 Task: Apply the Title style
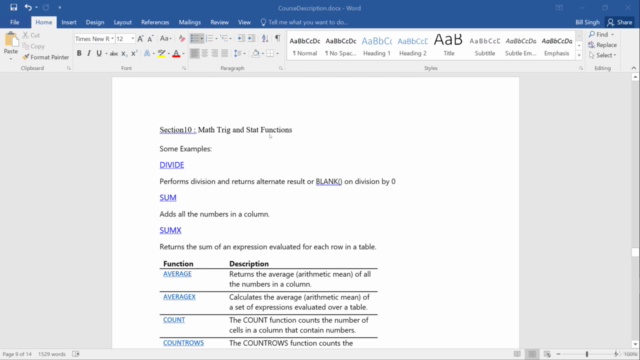(x=448, y=46)
